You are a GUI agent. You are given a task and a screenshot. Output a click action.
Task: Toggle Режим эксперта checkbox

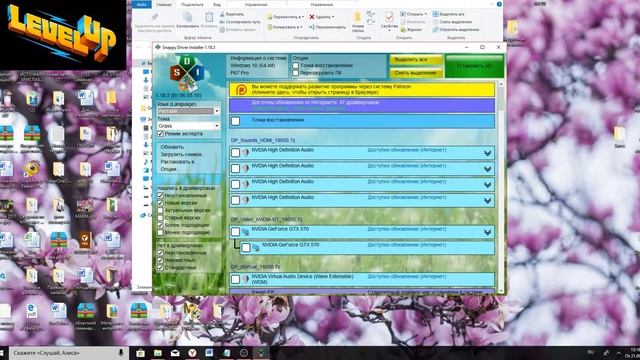tap(160, 134)
